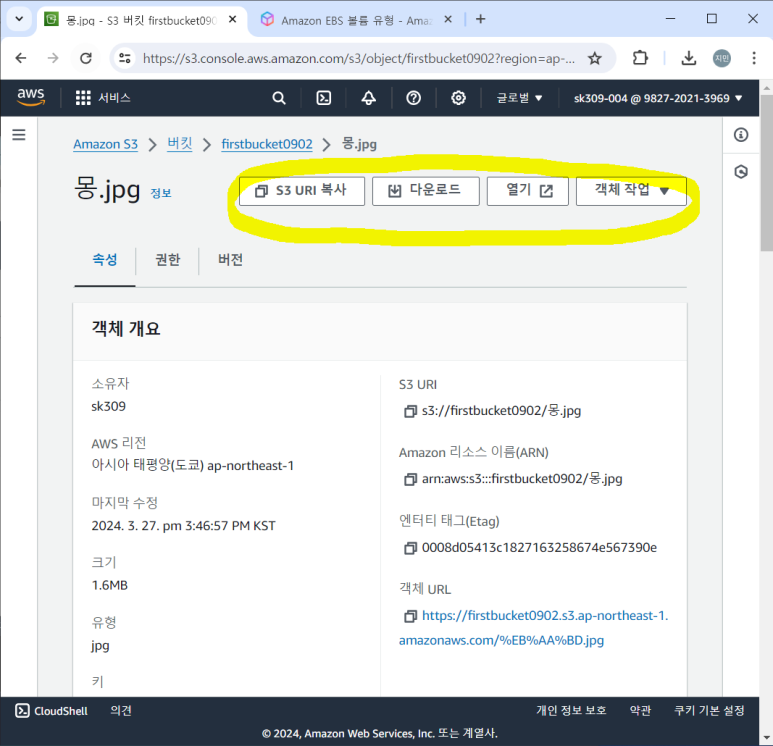Switch to the 버전 tab

point(230,260)
